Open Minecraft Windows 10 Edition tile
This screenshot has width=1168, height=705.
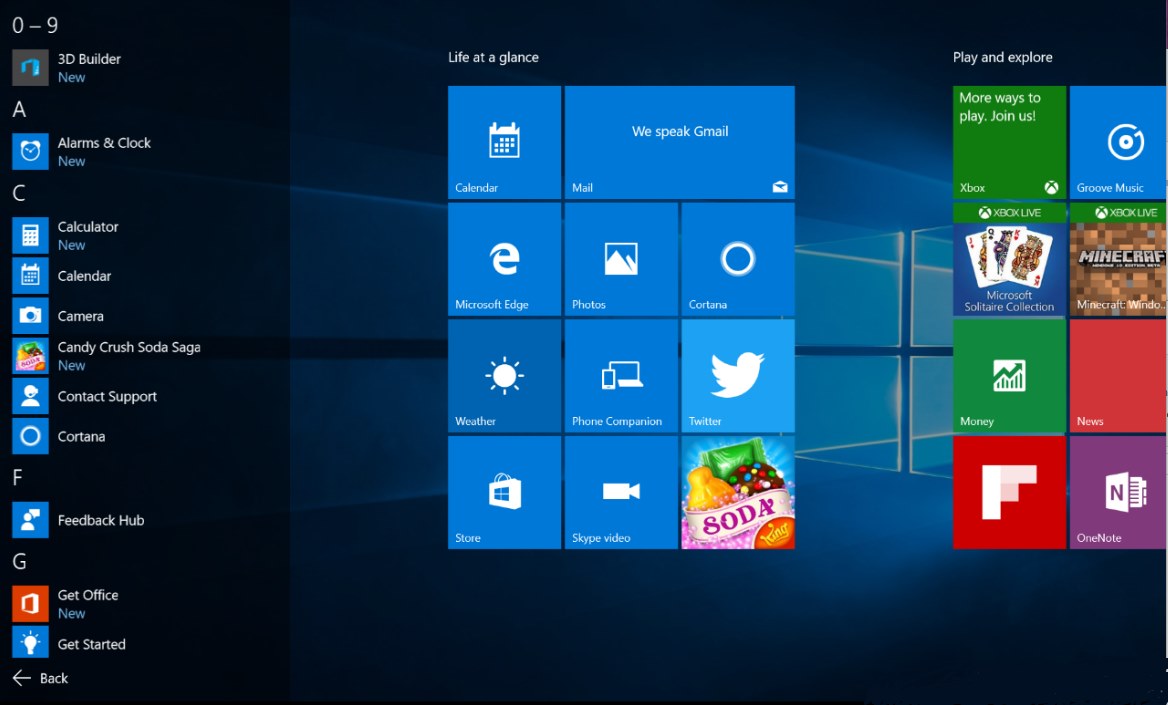tap(1118, 259)
